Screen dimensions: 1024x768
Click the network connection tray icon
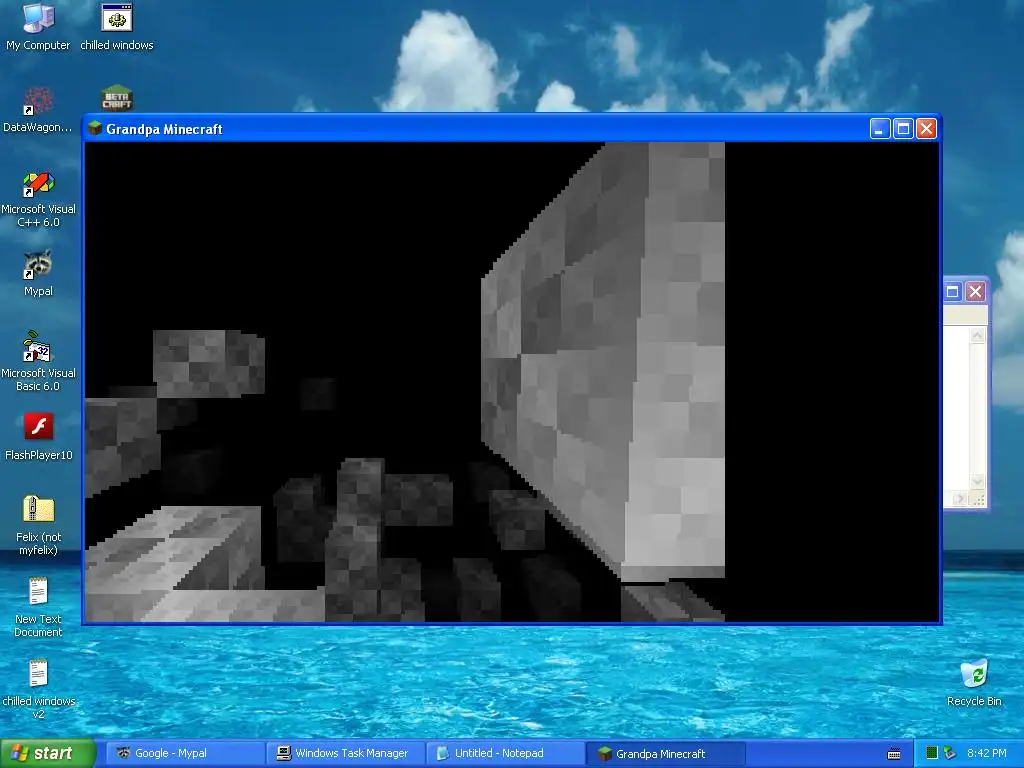[x=950, y=753]
